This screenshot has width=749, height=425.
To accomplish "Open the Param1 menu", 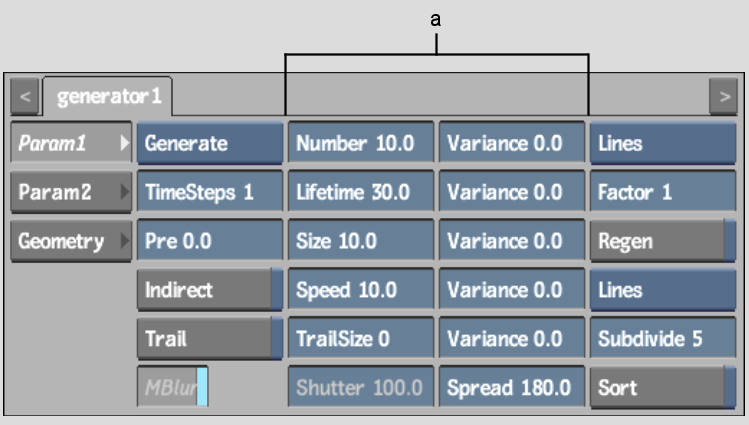I will pyautogui.click(x=70, y=143).
